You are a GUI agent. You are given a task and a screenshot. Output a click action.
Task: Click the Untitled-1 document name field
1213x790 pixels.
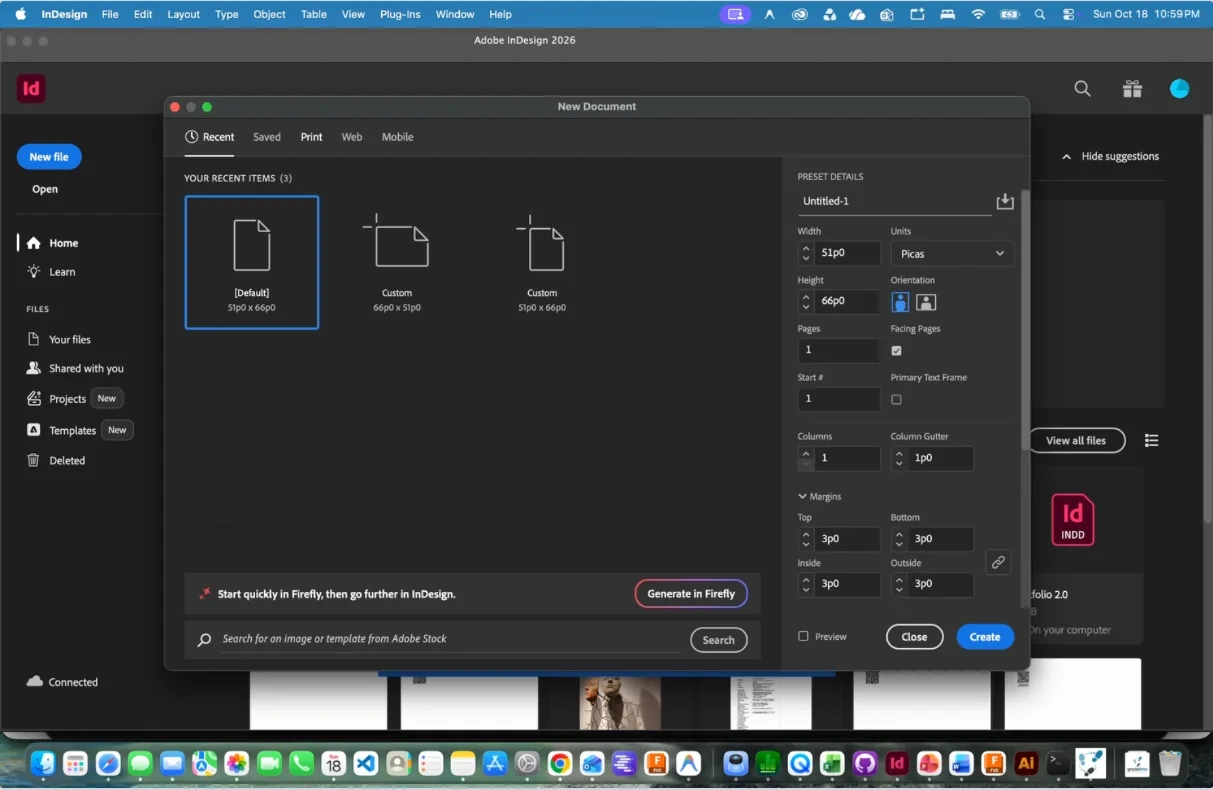click(x=894, y=201)
